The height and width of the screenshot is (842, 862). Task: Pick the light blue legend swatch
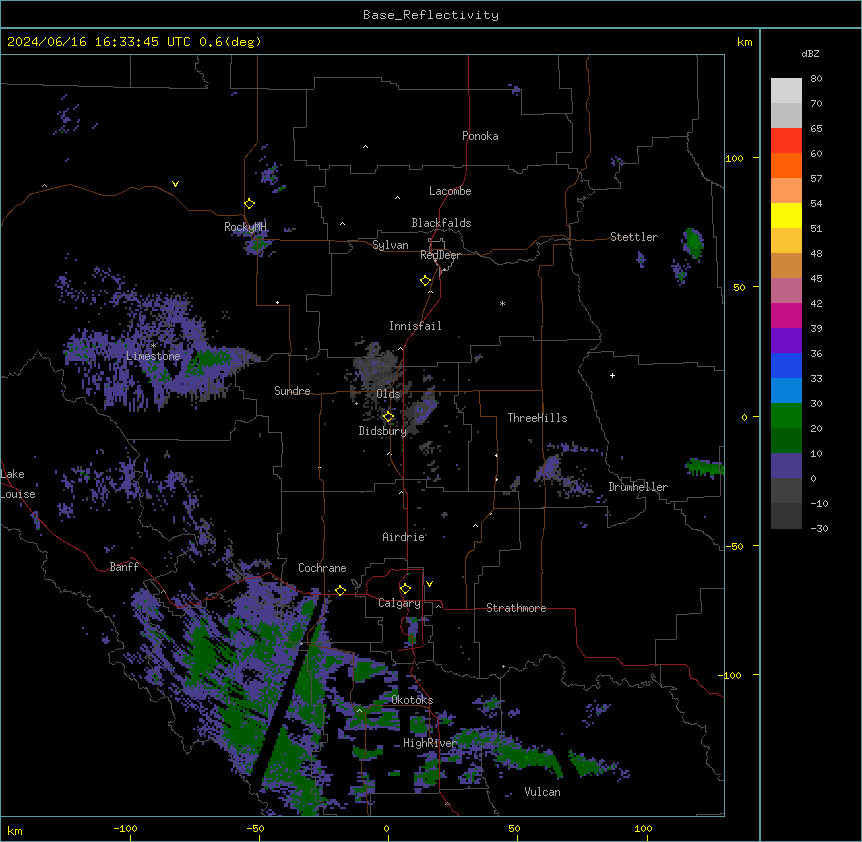click(786, 391)
